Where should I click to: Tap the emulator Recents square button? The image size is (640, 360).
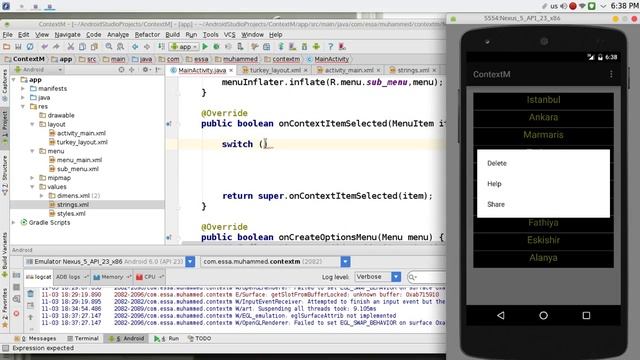(x=586, y=316)
